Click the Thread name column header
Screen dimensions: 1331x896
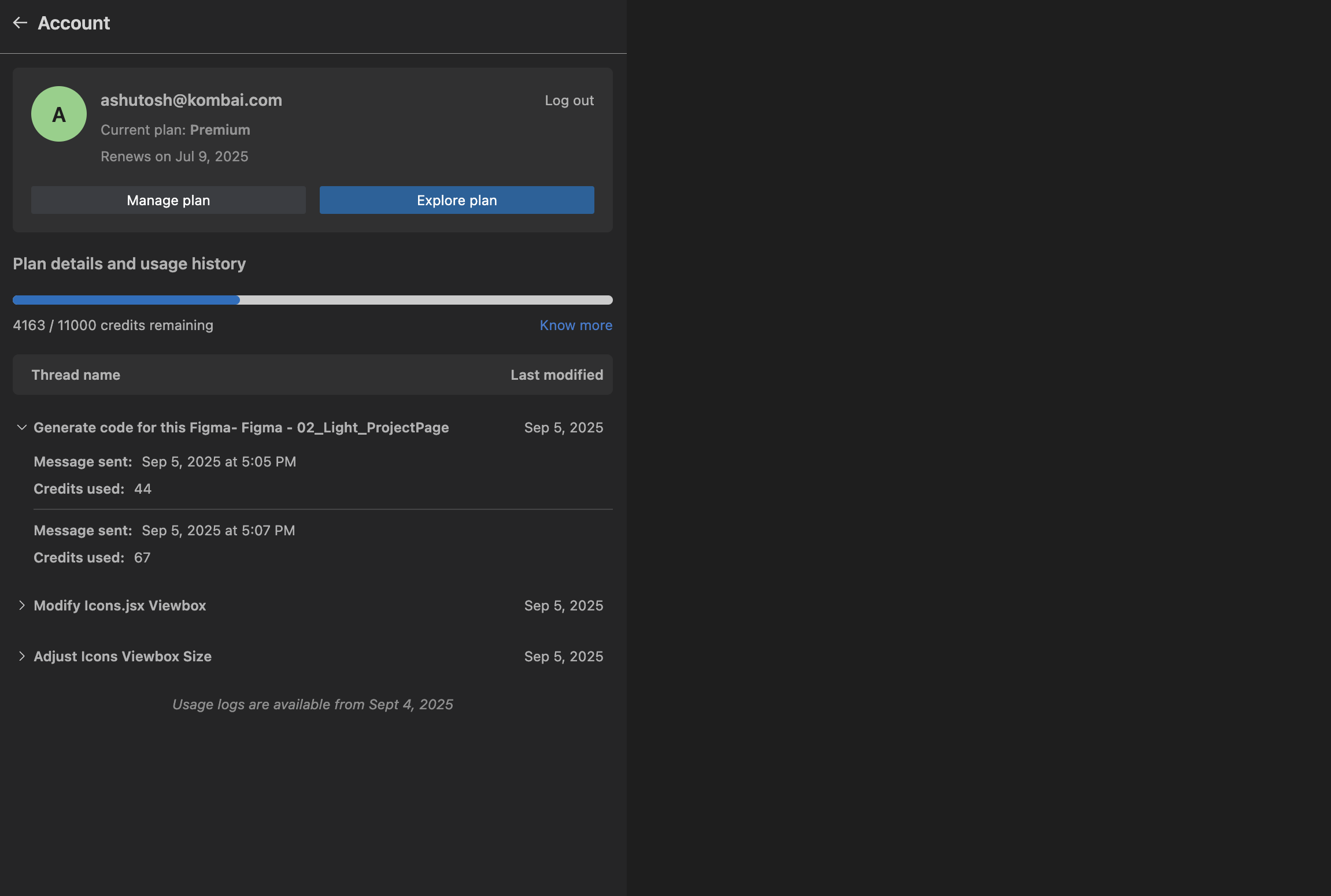(x=76, y=375)
